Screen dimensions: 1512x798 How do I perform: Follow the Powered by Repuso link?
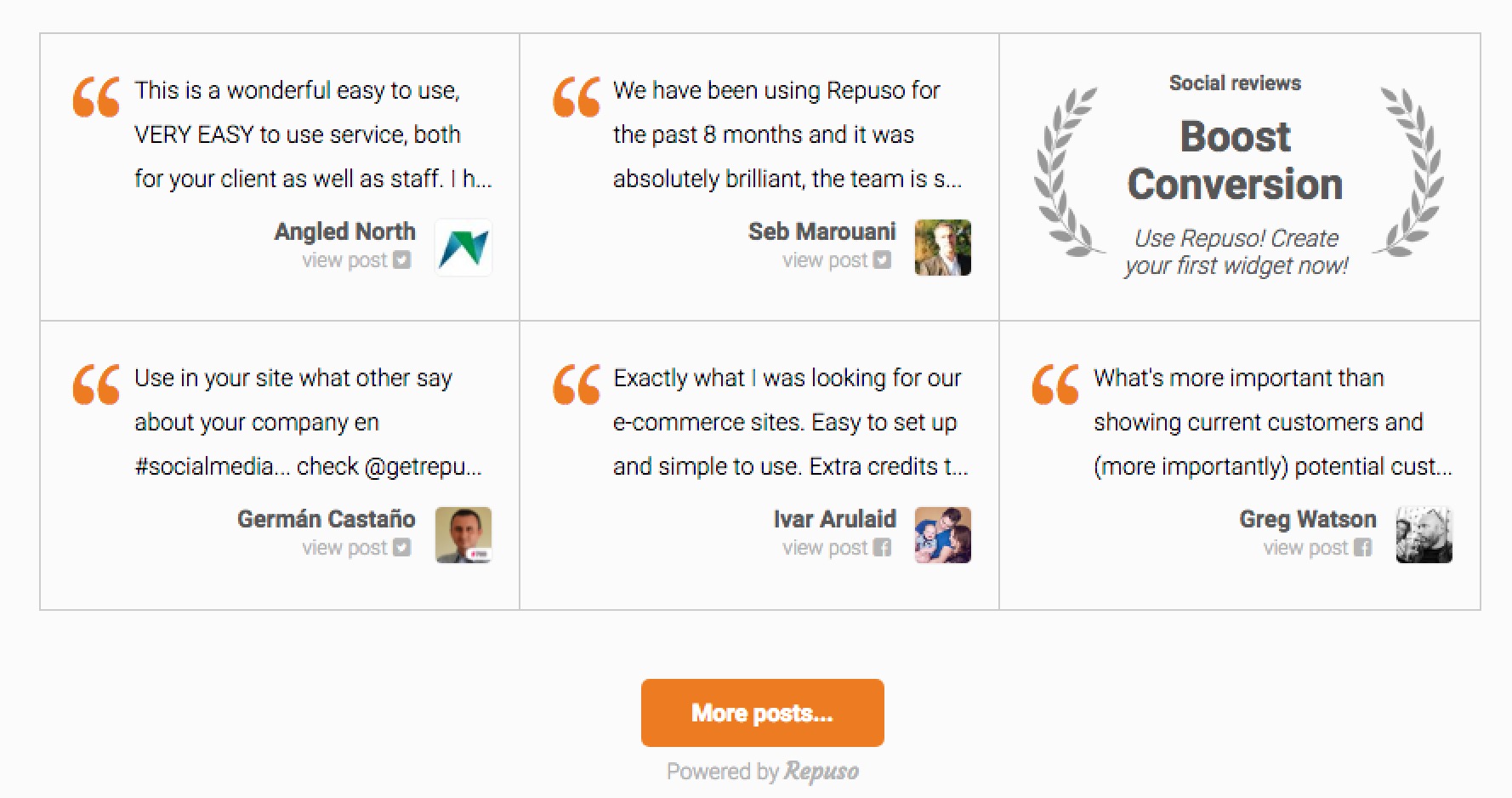point(763,772)
